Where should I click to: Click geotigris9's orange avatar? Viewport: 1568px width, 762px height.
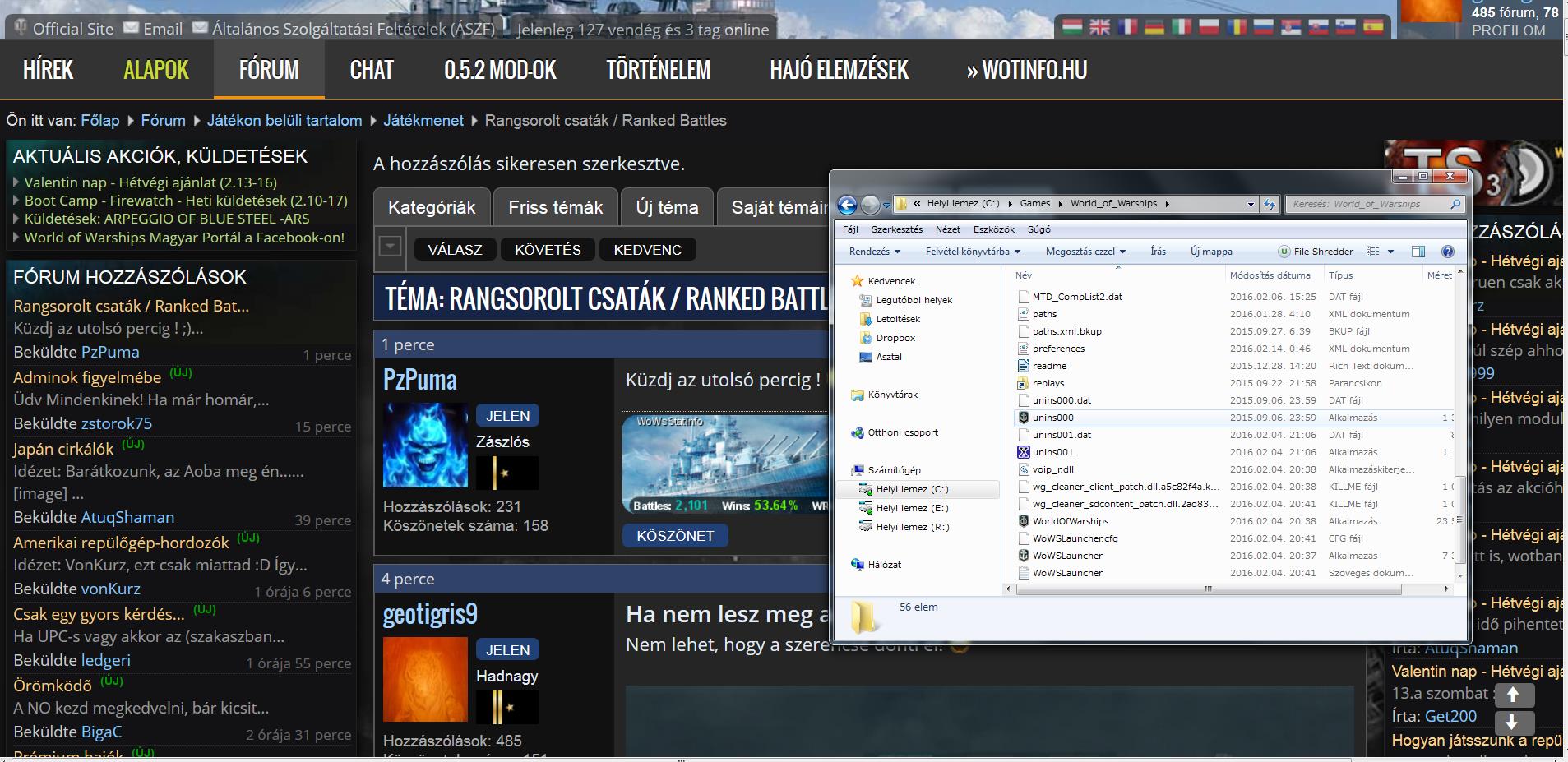[425, 679]
